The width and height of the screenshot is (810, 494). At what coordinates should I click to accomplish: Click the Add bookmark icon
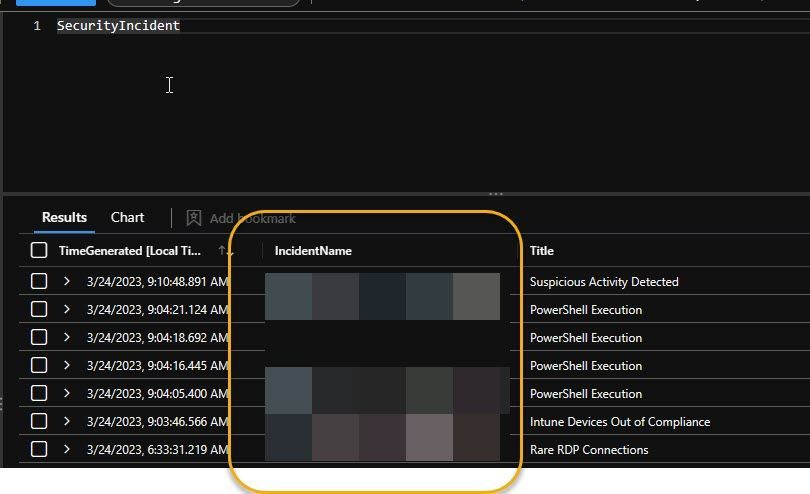pyautogui.click(x=194, y=218)
